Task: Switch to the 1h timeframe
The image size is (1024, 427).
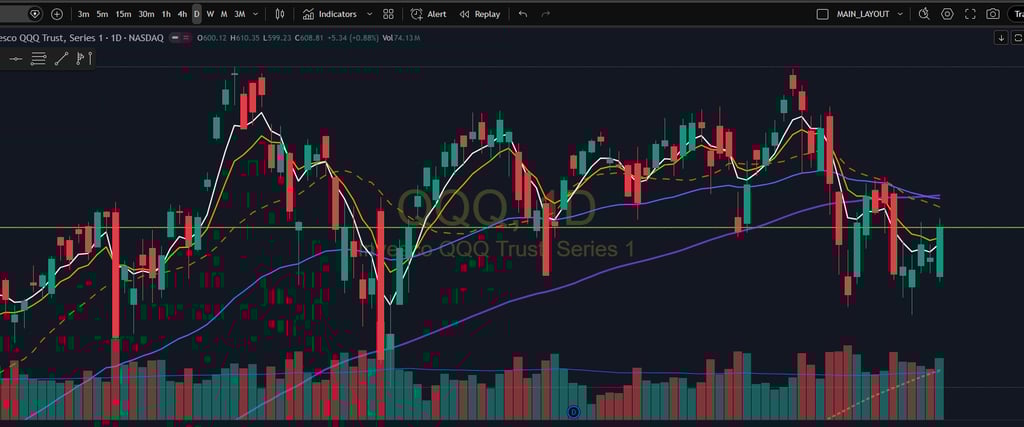Action: click(167, 14)
